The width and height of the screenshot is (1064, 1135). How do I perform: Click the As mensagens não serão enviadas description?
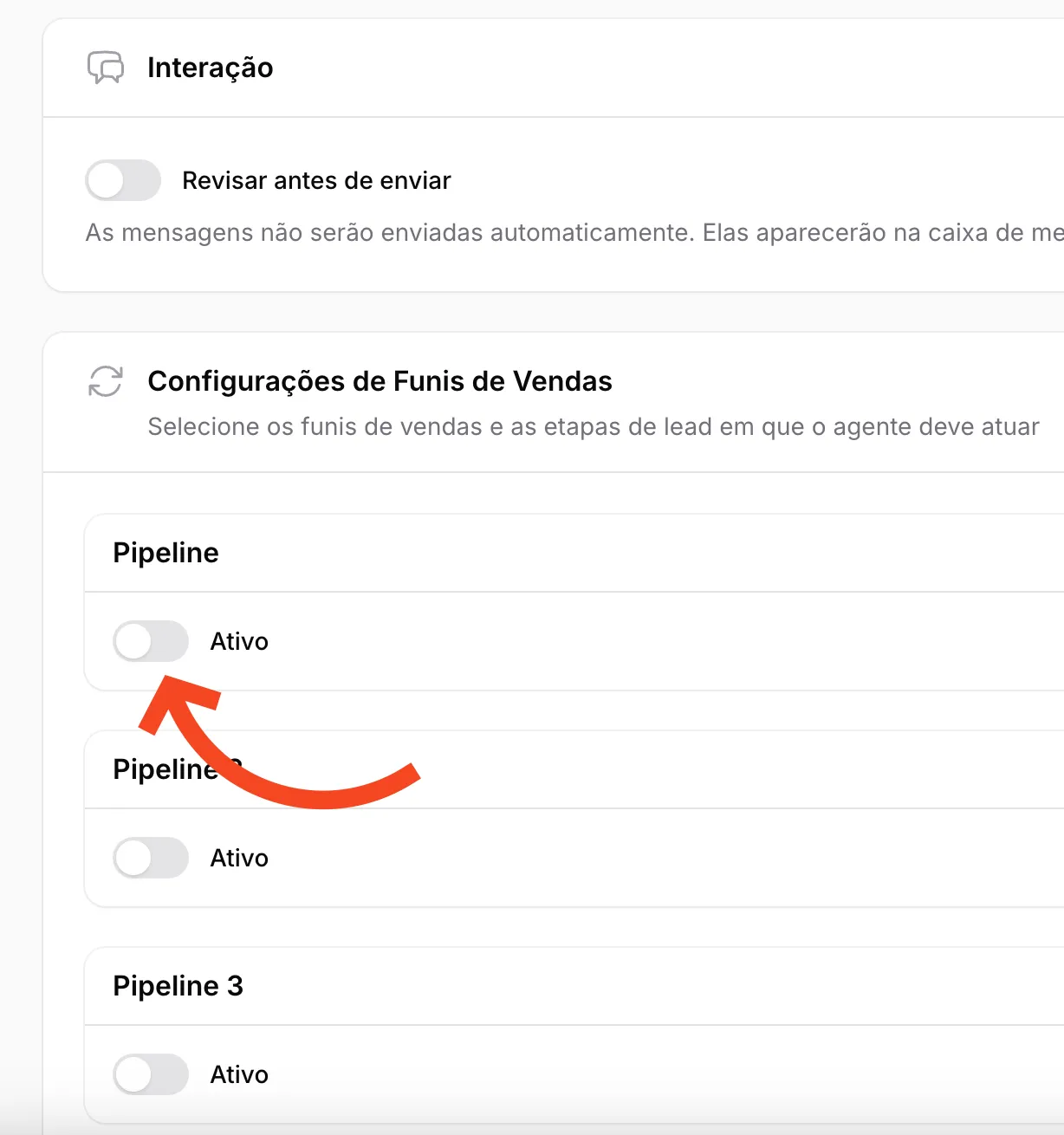coord(572,233)
